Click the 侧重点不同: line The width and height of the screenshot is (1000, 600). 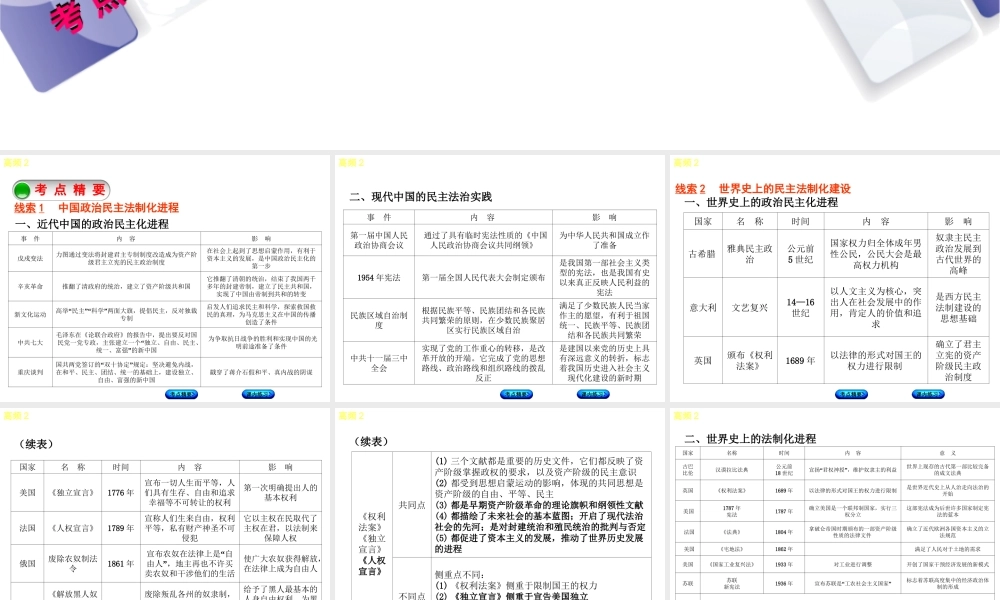pos(459,574)
